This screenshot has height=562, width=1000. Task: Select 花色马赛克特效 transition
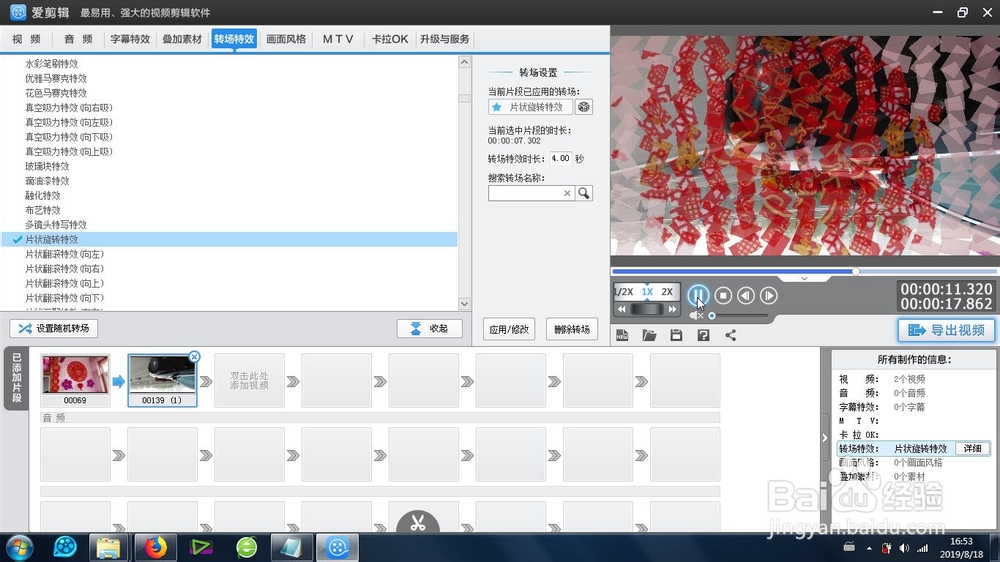(x=56, y=93)
